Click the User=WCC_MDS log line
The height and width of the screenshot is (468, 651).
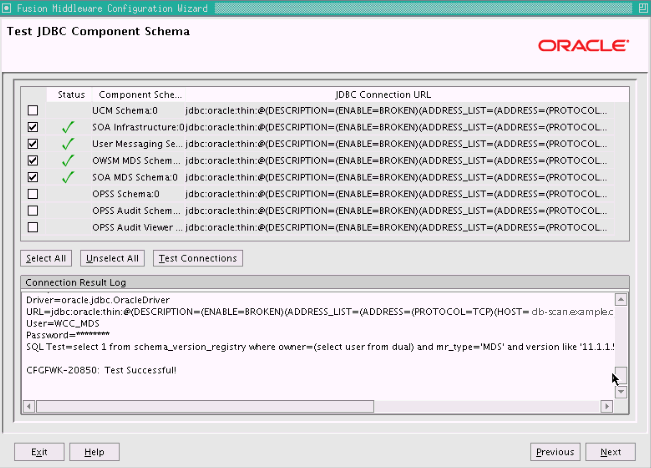click(x=63, y=323)
